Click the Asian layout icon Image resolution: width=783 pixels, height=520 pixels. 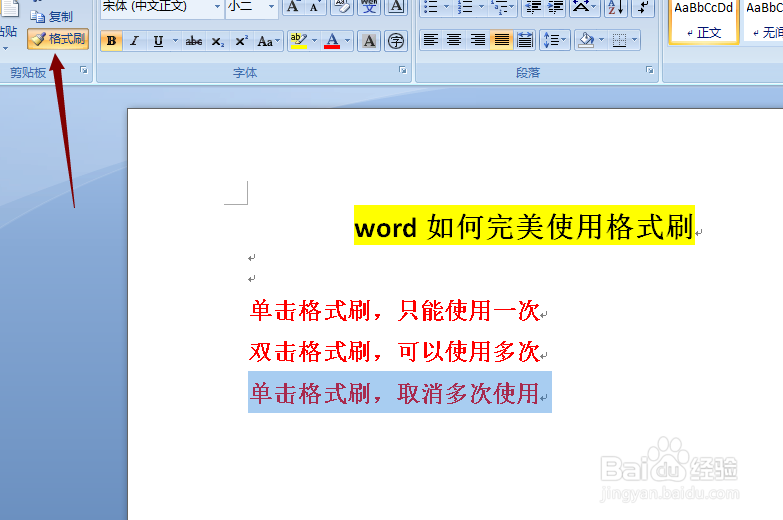[581, 7]
